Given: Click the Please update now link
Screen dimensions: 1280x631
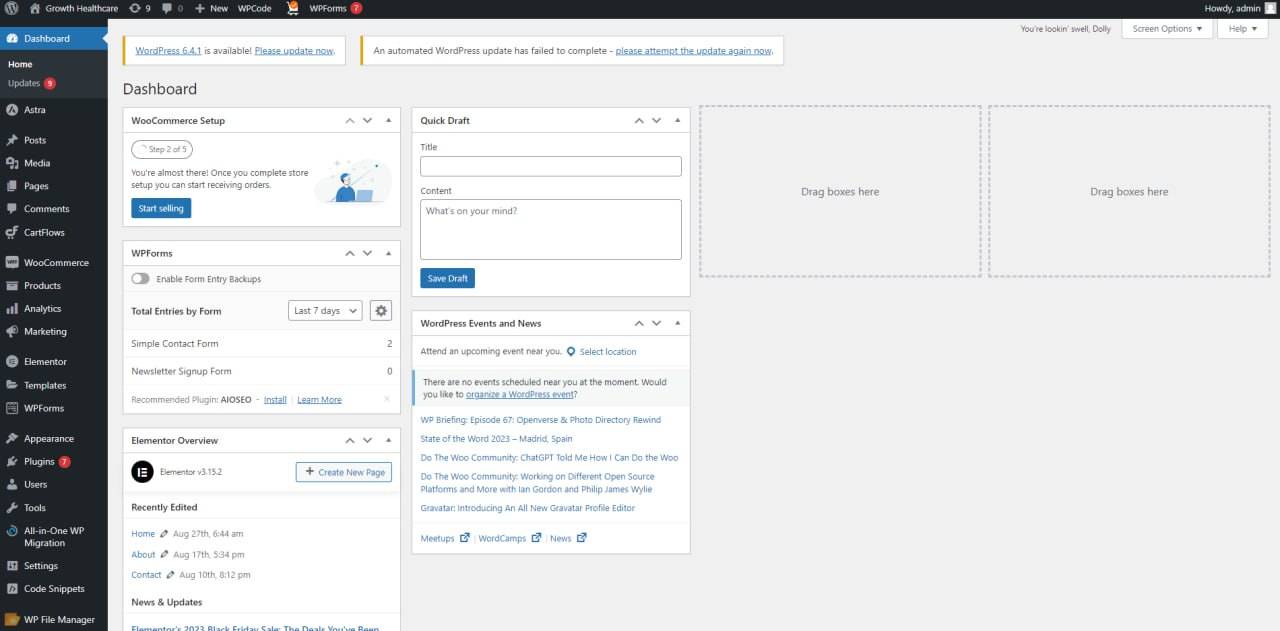Looking at the screenshot, I should pos(294,50).
